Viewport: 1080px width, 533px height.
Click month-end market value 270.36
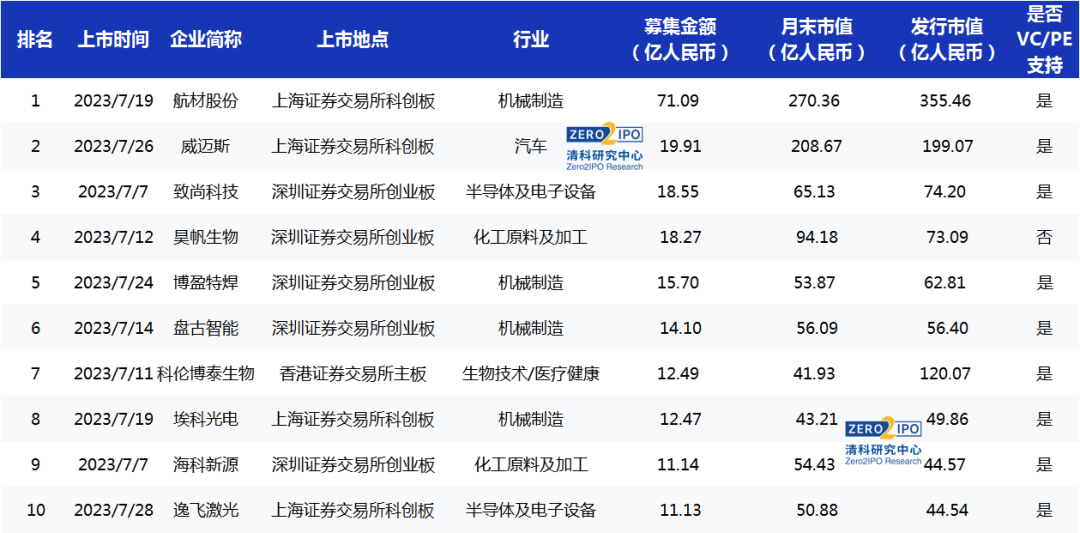pos(814,101)
